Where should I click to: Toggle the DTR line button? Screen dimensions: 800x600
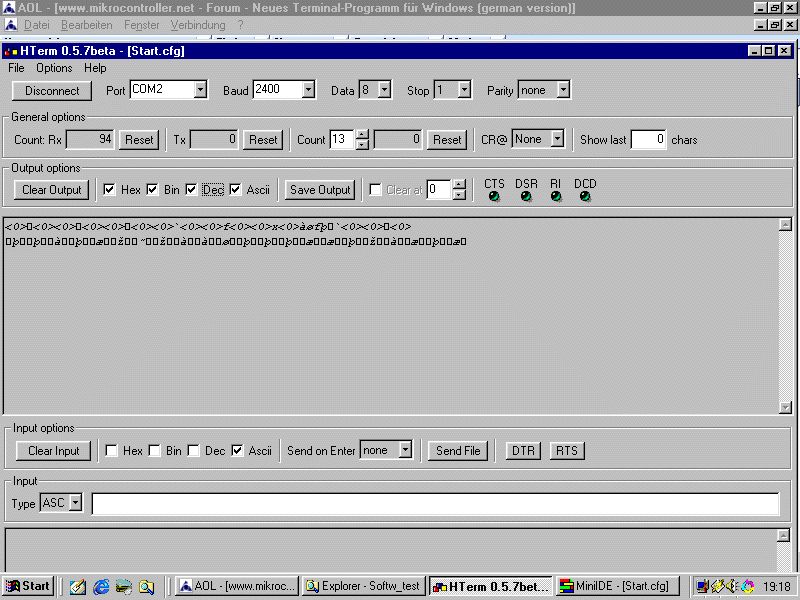click(523, 451)
